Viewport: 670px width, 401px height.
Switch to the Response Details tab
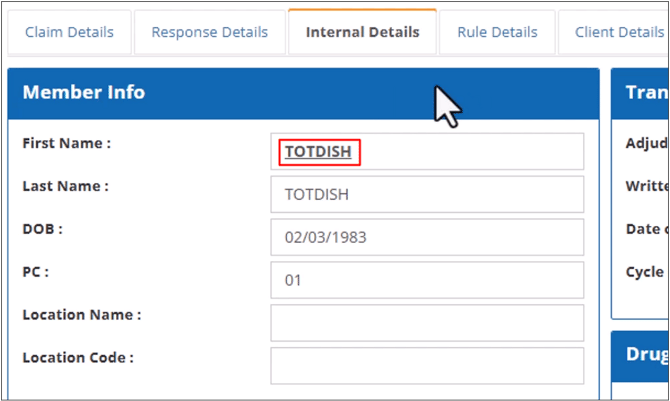pyautogui.click(x=209, y=32)
